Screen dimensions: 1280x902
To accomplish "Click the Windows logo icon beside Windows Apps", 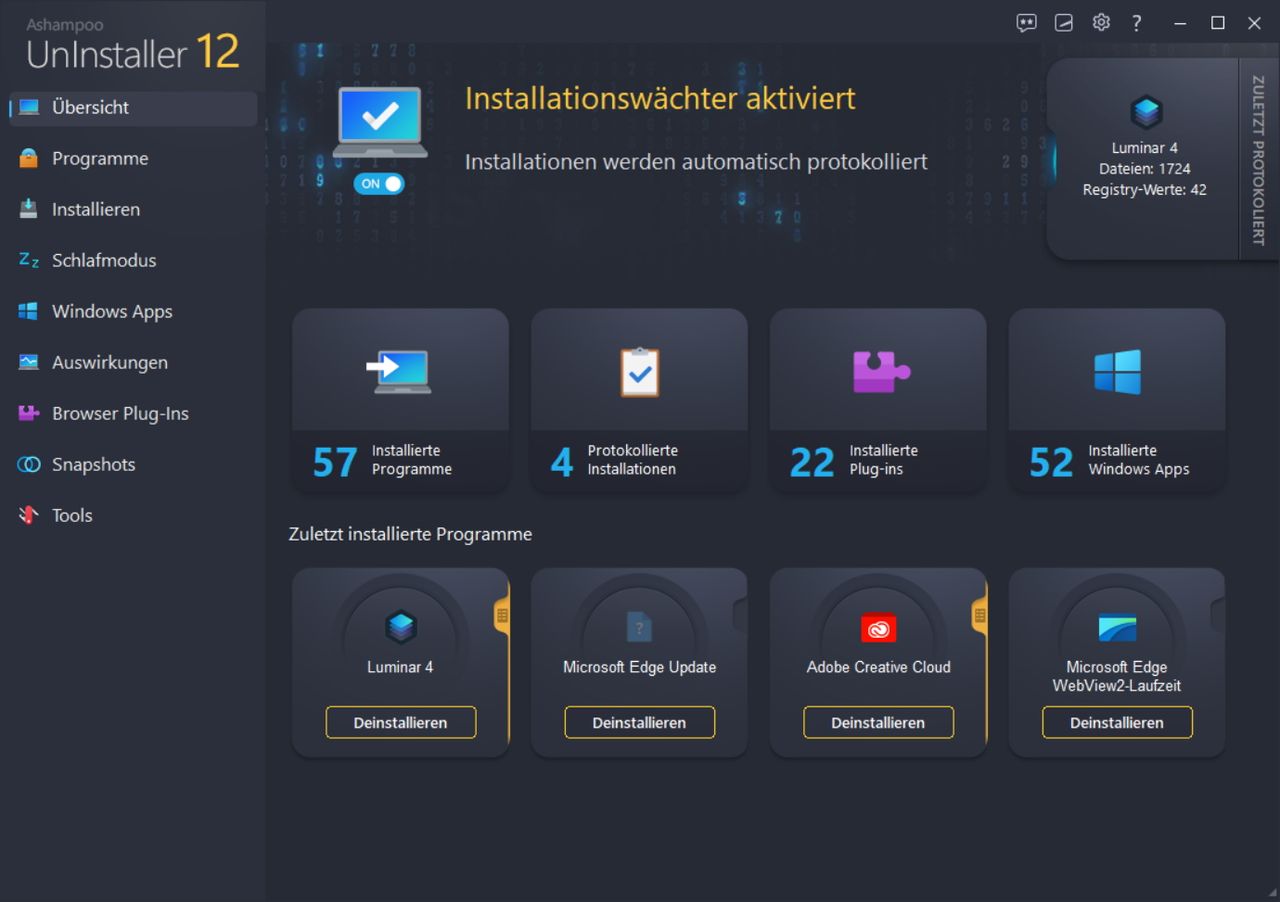I will pos(29,311).
